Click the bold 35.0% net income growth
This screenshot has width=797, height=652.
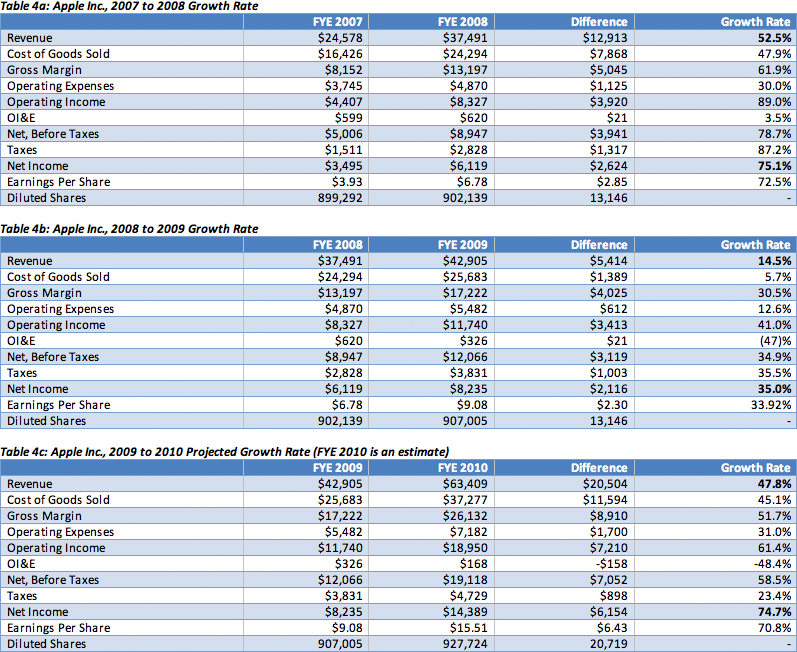(774, 389)
